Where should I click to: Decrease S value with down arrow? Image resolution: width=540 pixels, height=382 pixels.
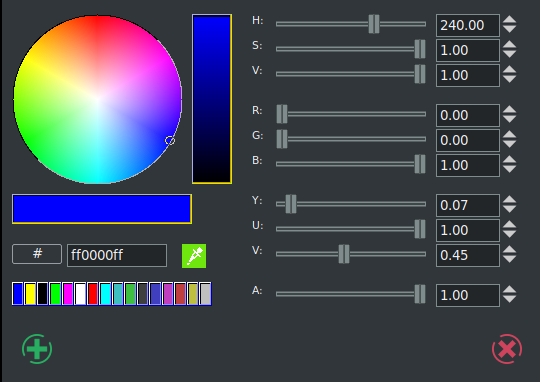pos(509,54)
